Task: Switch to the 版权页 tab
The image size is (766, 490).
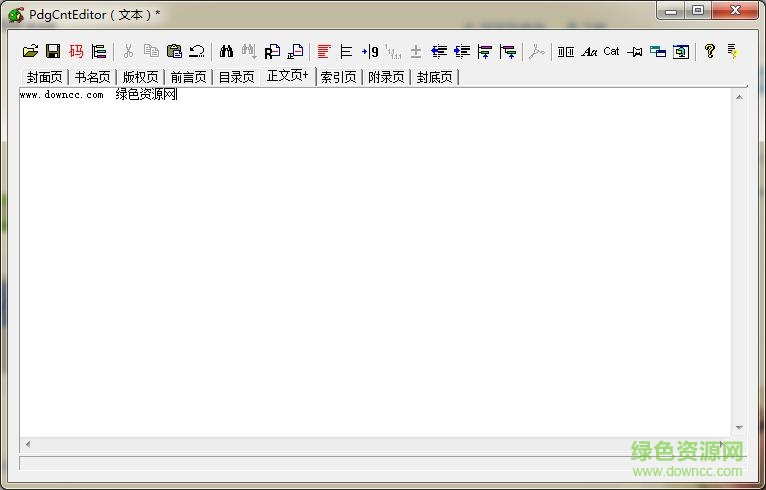Action: [x=140, y=77]
